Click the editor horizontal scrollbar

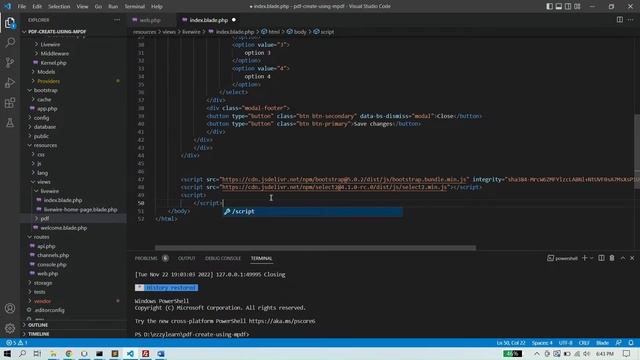315,248
